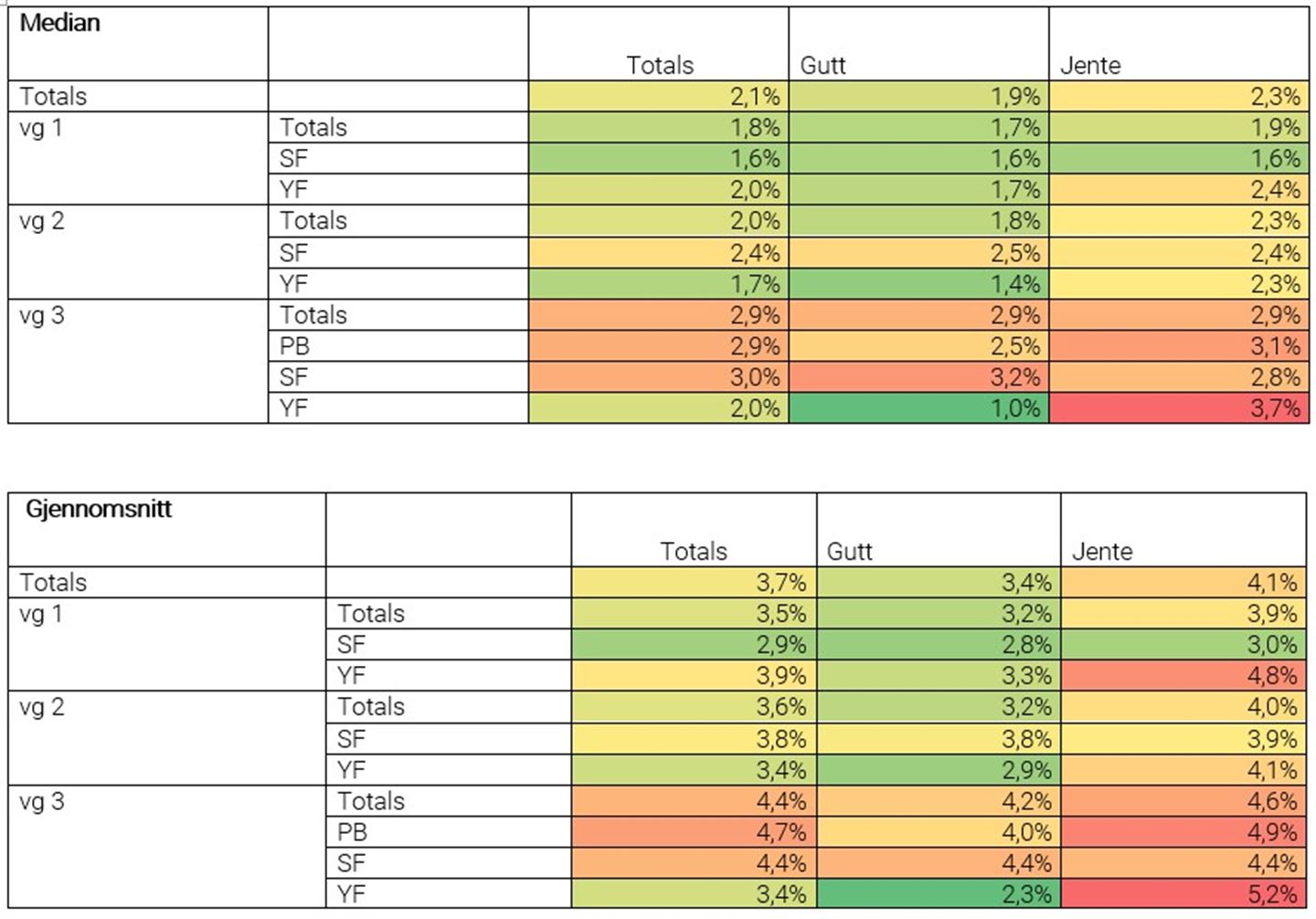Click the PB row label in Median table
Viewport: 1316px width, 919px height.
(294, 346)
